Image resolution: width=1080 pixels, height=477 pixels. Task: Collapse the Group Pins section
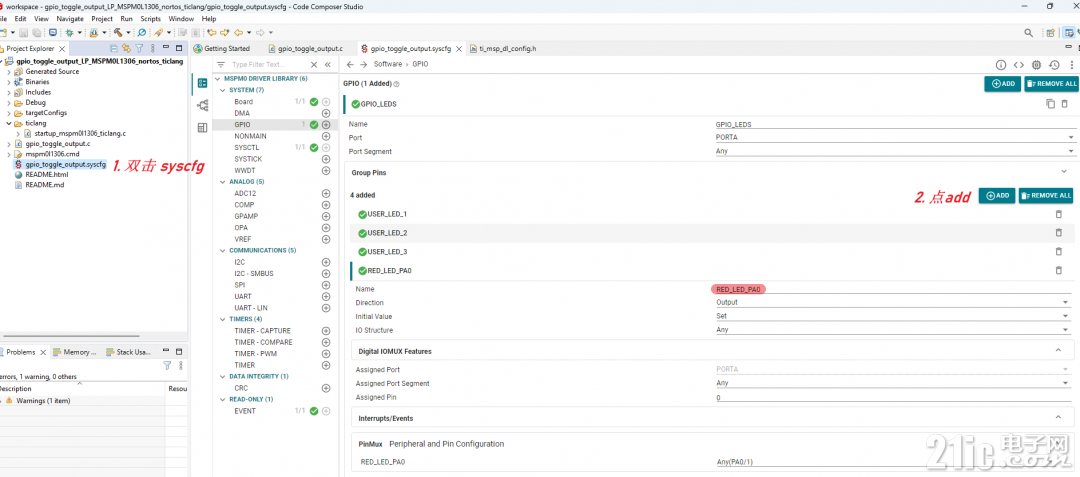tap(1064, 172)
